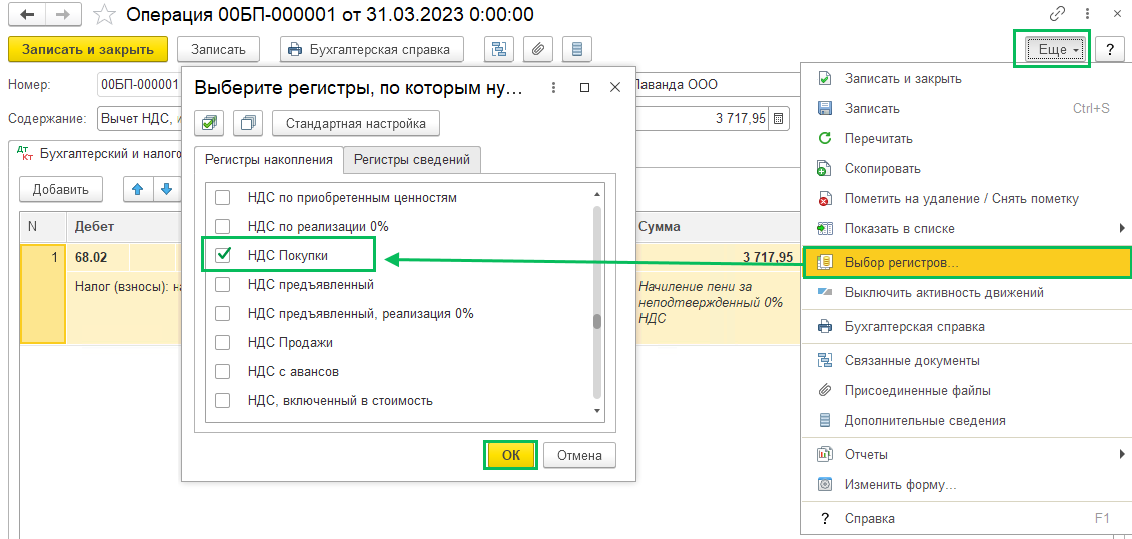
Task: Mark operation as favorite with star
Action: (x=103, y=15)
